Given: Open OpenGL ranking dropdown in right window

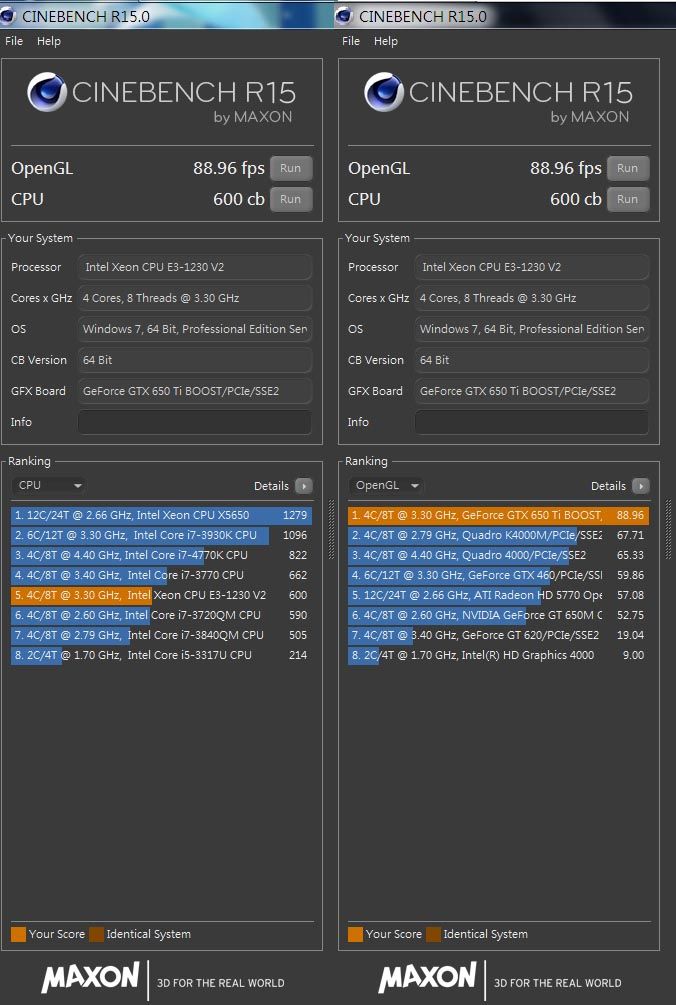Looking at the screenshot, I should click(386, 485).
